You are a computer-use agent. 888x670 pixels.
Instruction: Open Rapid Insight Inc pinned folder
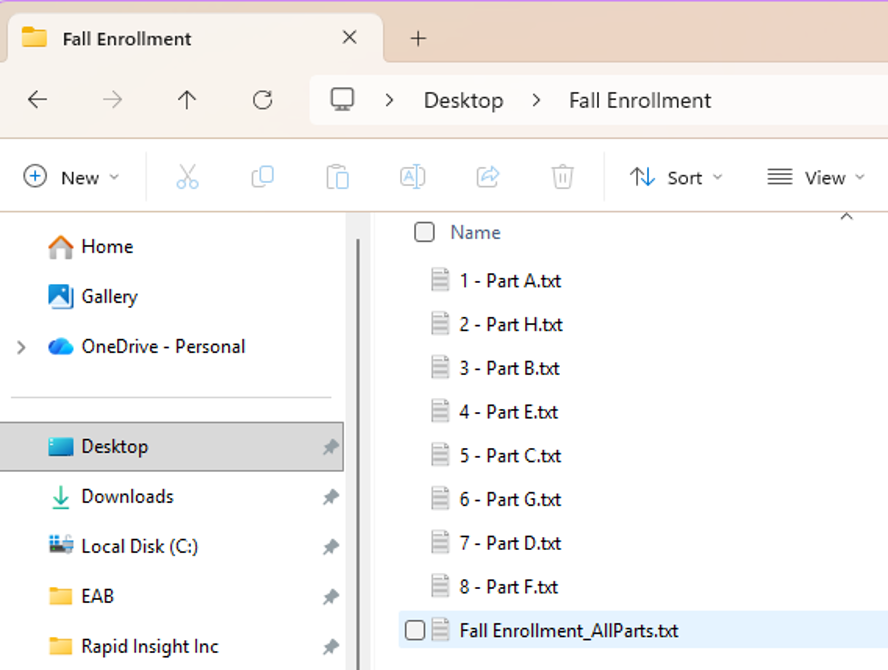point(134,646)
